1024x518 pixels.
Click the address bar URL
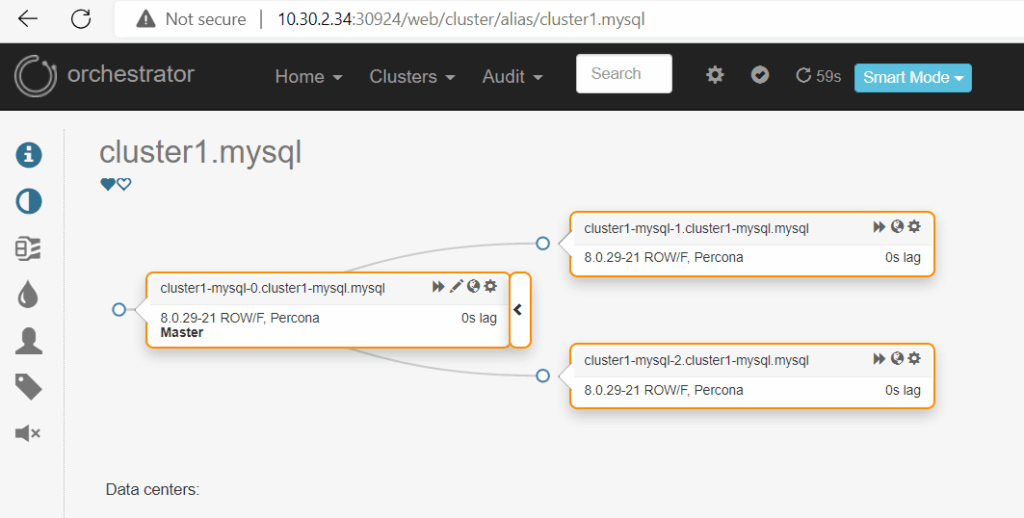[x=461, y=20]
